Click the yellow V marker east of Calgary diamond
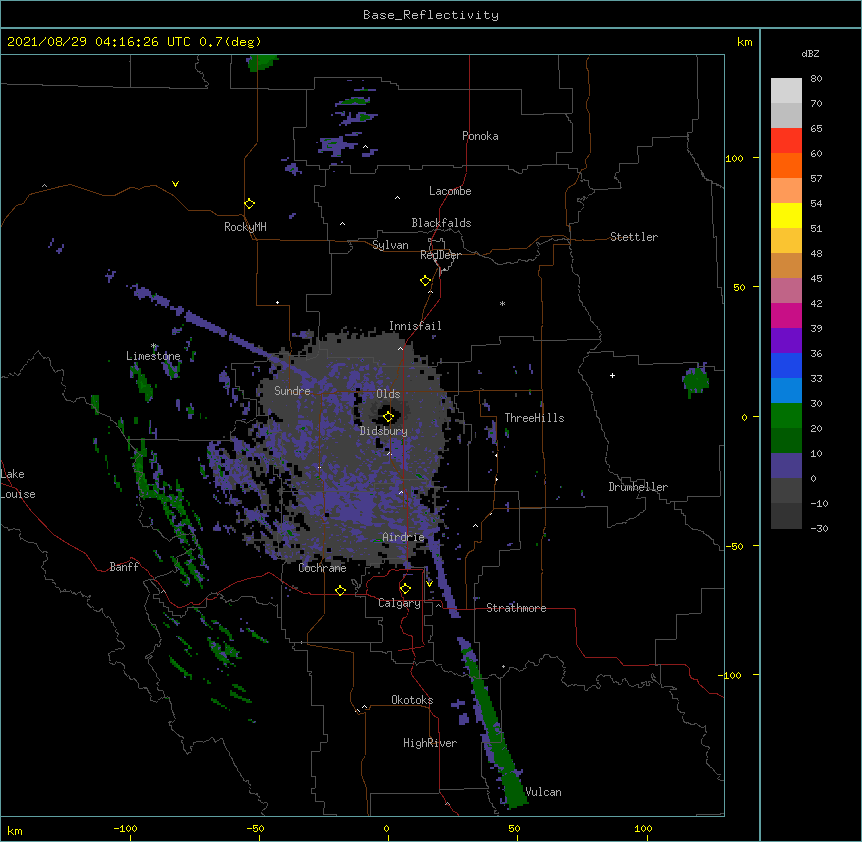Image resolution: width=862 pixels, height=842 pixels. click(x=429, y=584)
